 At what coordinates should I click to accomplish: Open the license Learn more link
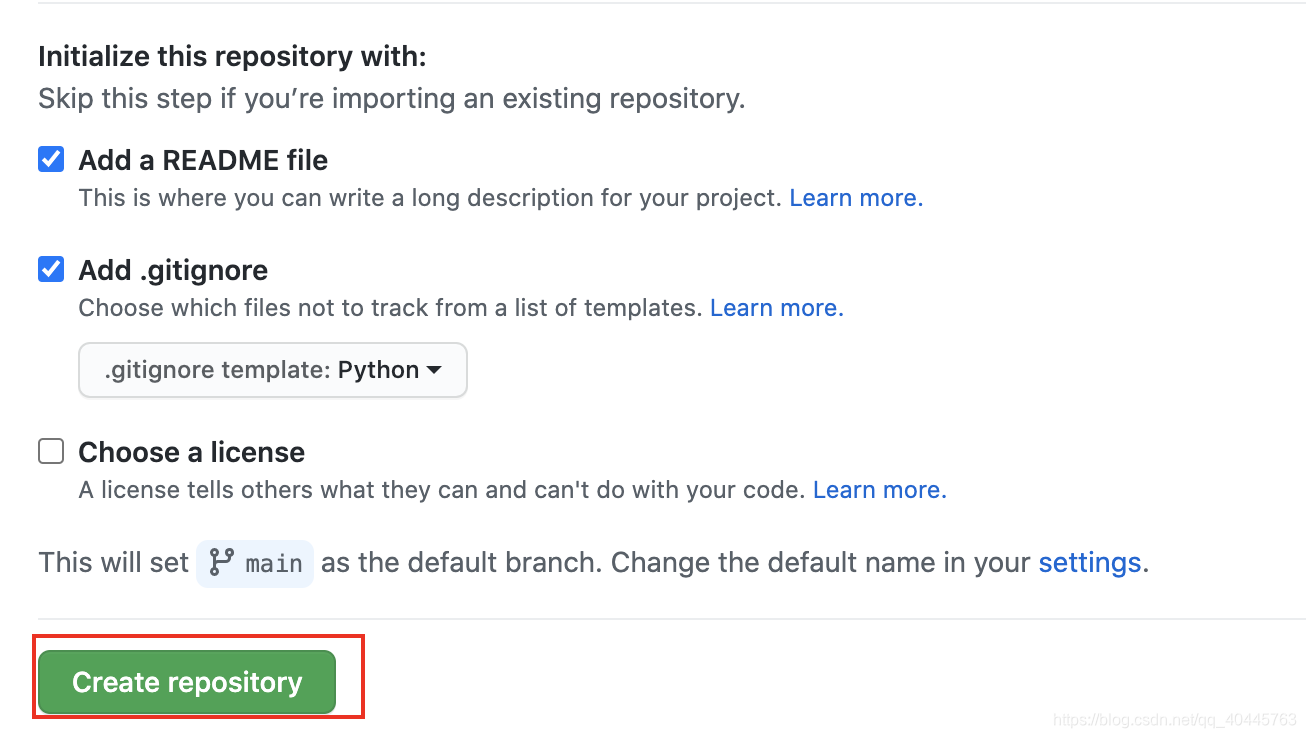point(879,490)
